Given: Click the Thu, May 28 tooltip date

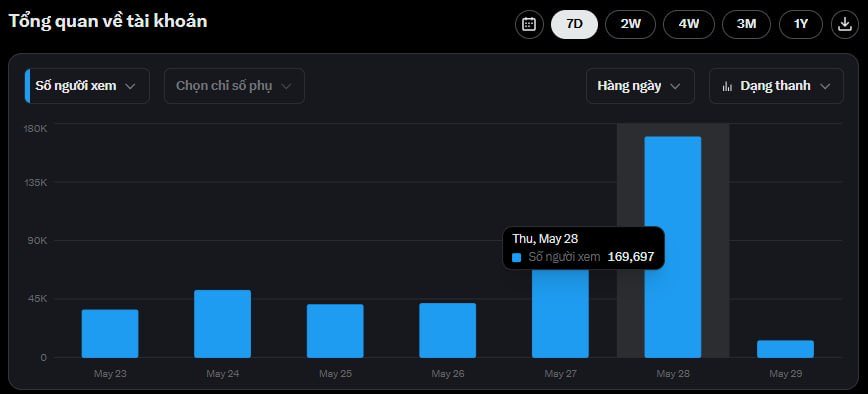Looking at the screenshot, I should [545, 239].
